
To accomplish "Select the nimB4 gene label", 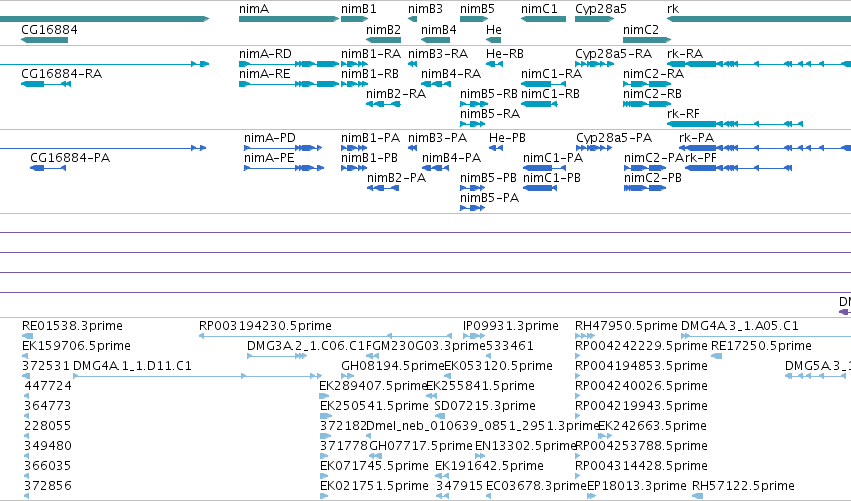I will coord(439,30).
